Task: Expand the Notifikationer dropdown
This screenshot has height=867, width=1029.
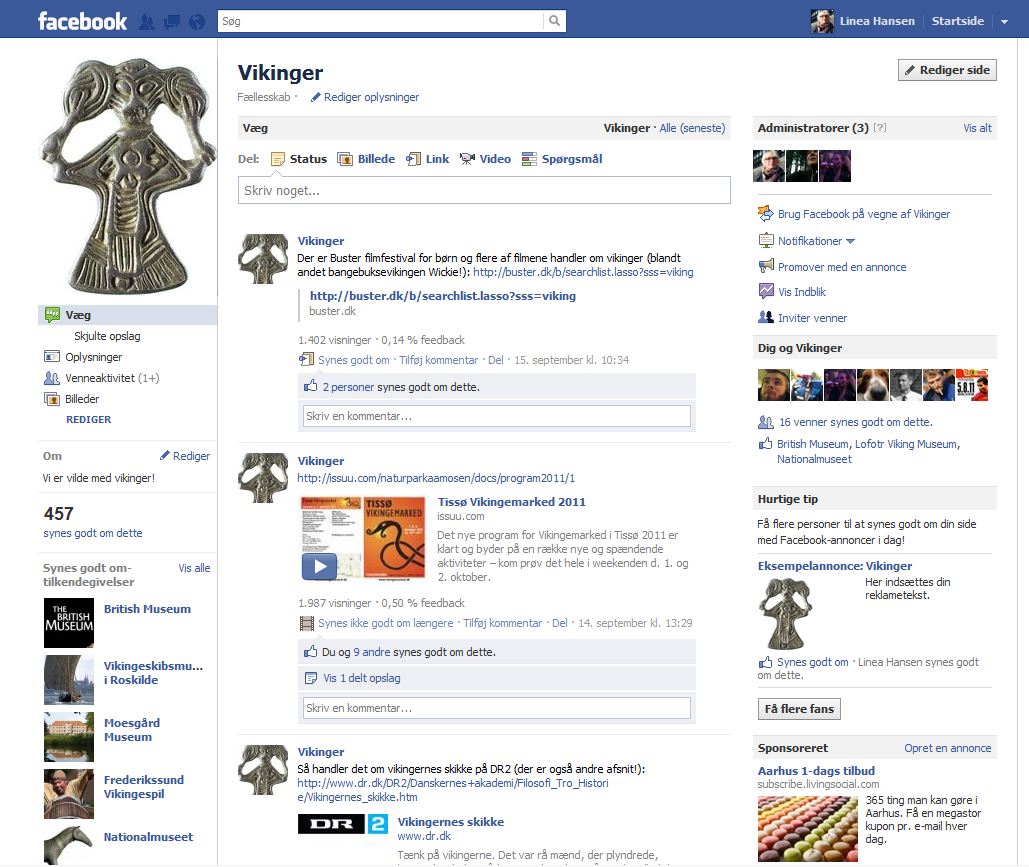Action: 850,241
